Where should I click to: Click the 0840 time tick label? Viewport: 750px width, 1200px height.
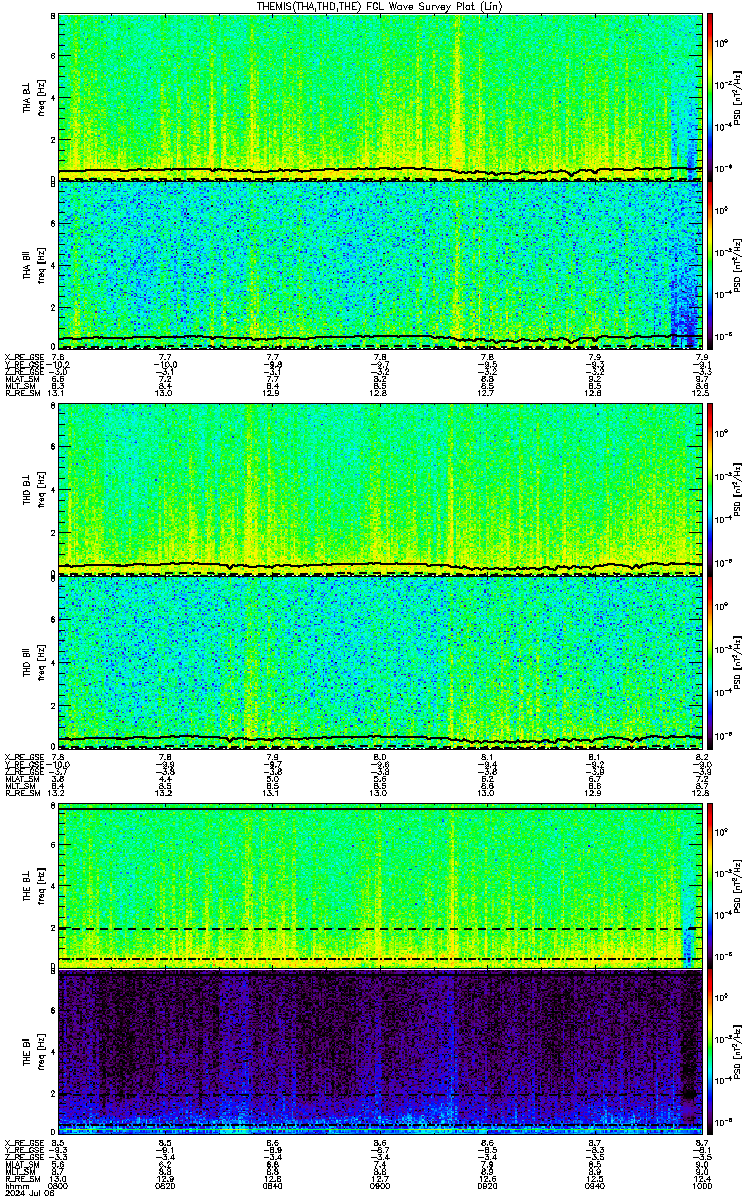(x=272, y=1187)
